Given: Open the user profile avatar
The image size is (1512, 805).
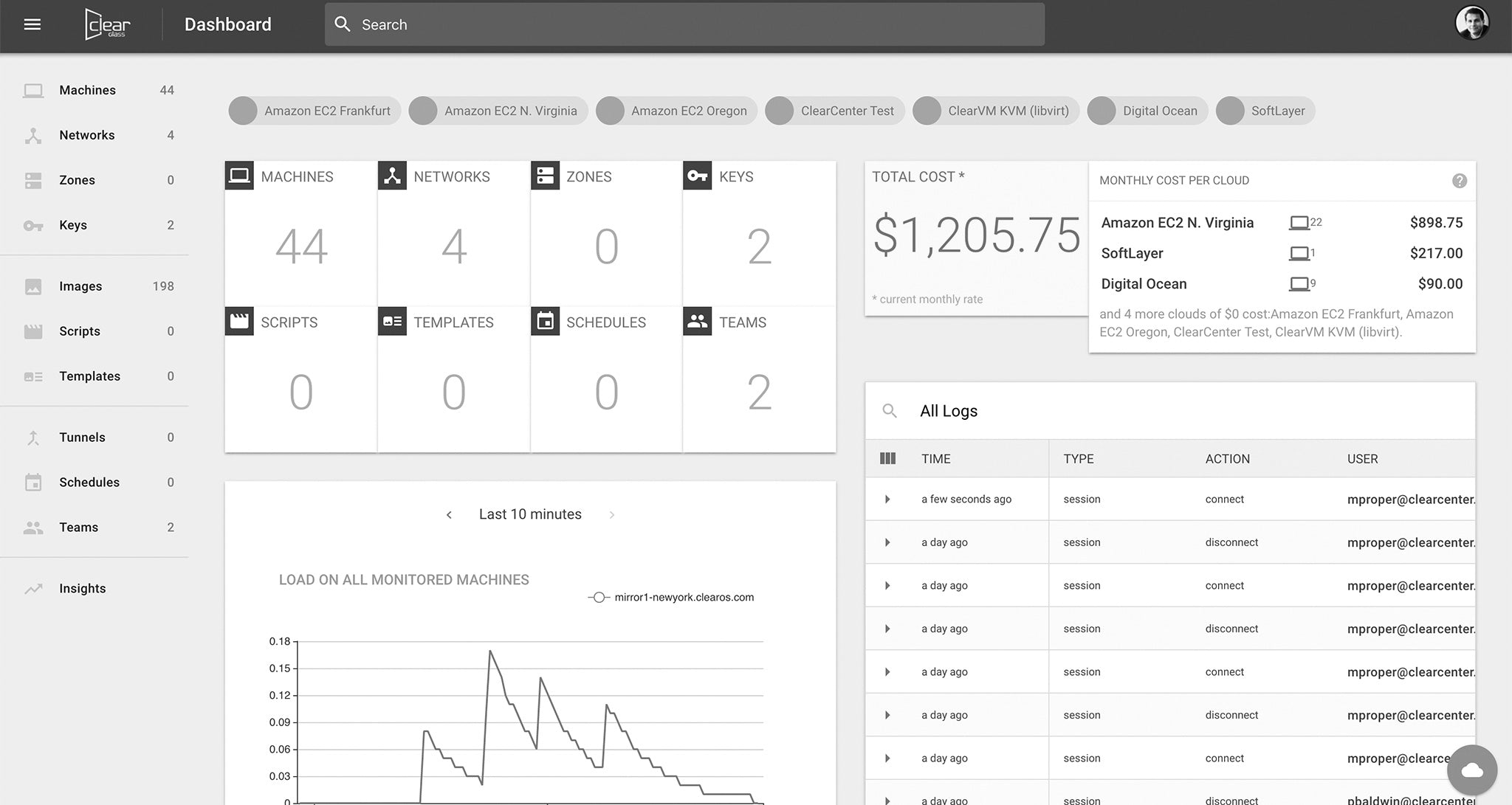Looking at the screenshot, I should (1472, 24).
